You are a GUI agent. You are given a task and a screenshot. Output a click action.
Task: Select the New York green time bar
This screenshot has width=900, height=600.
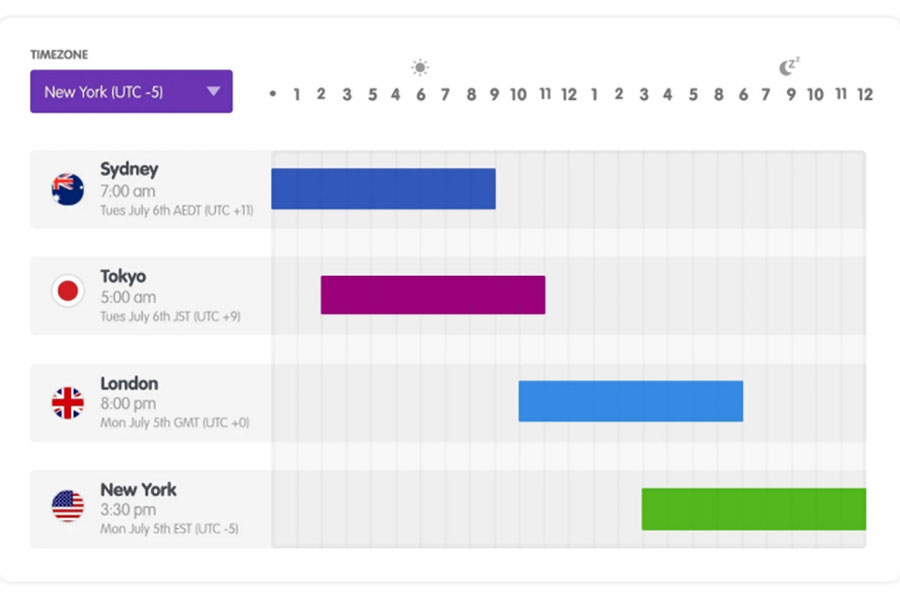click(x=754, y=509)
